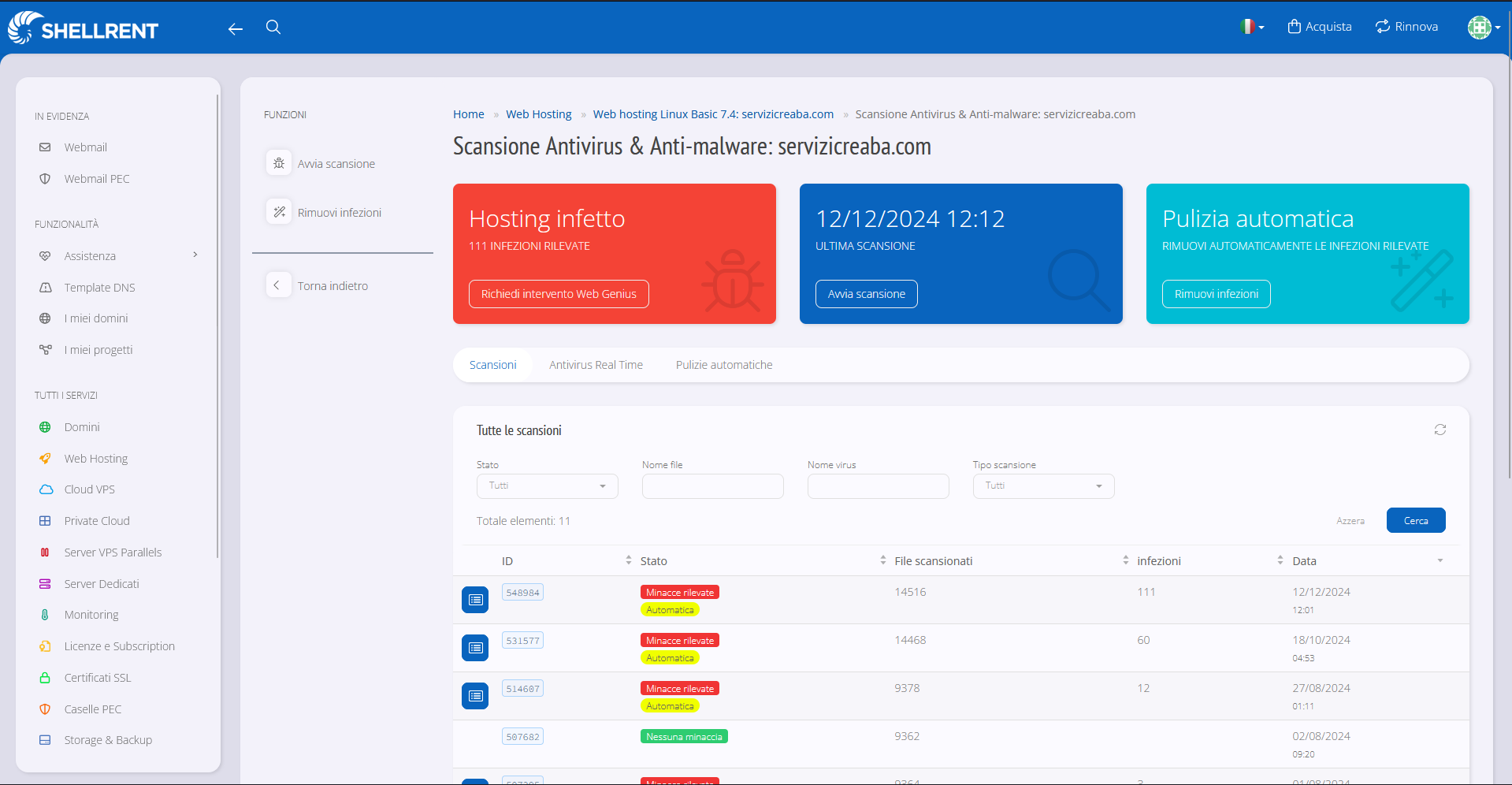Image resolution: width=1512 pixels, height=785 pixels.
Task: Click the Licenze e Subscription icon
Action: (45, 646)
